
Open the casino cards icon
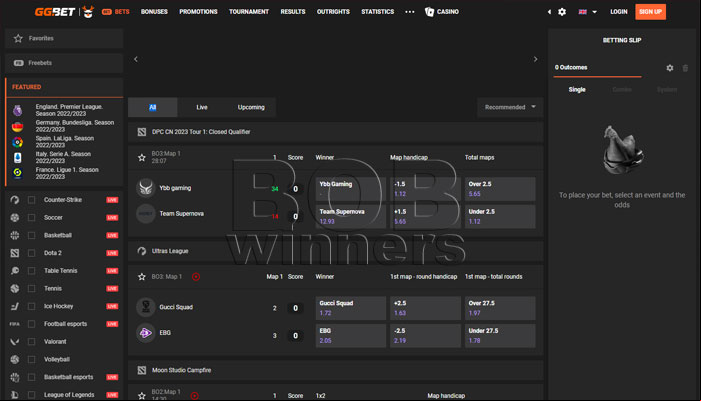(429, 12)
